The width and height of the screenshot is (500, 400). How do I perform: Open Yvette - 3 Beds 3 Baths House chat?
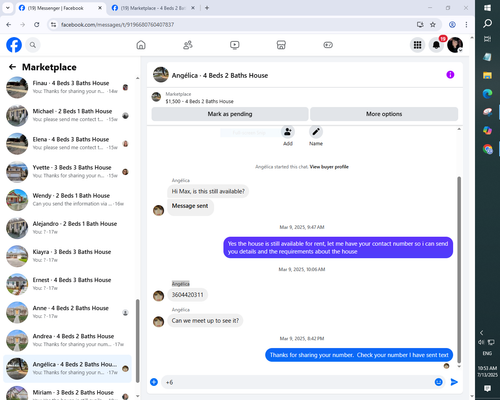[x=68, y=172]
